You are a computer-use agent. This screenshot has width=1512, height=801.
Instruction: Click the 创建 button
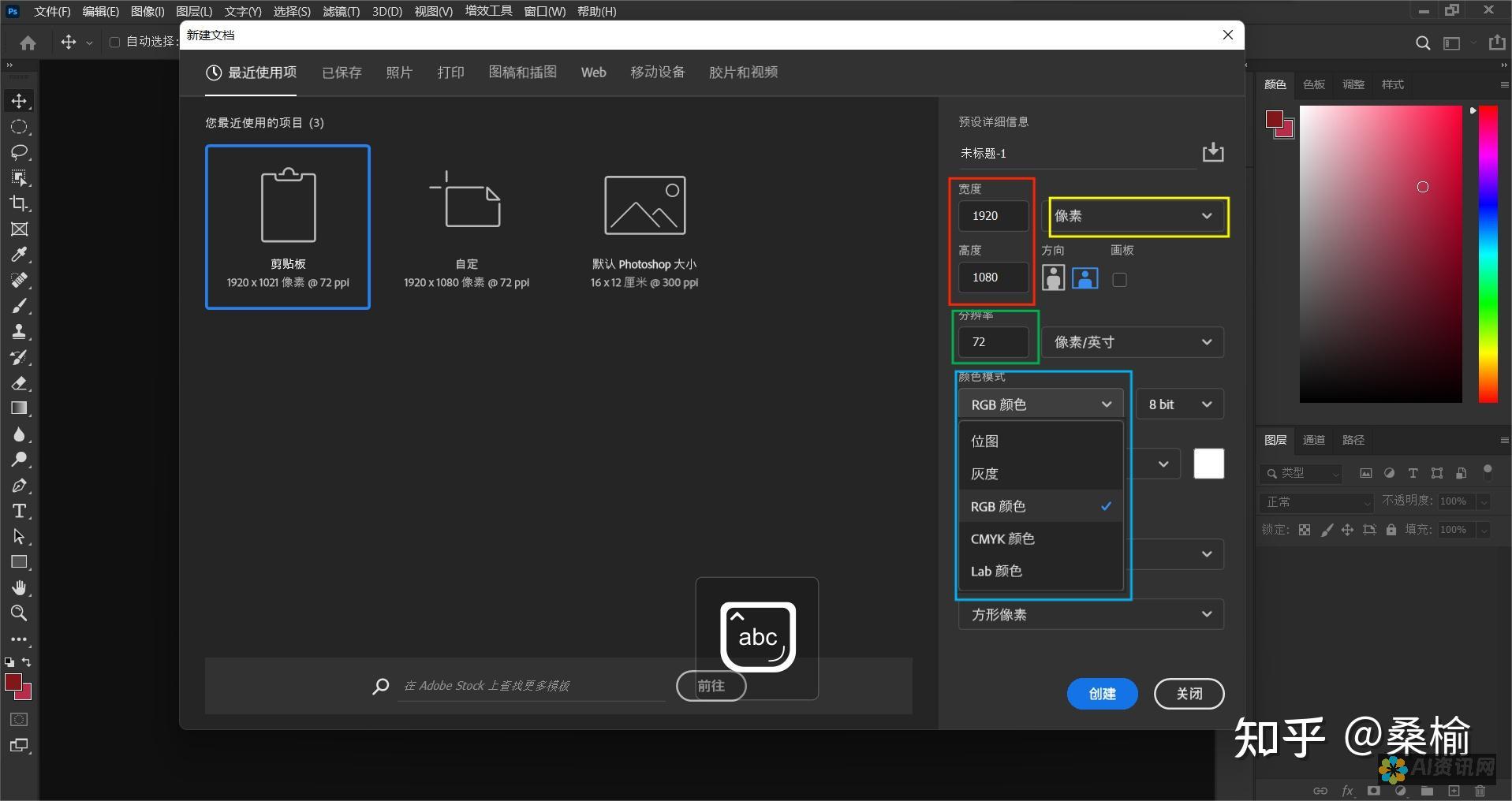coord(1102,694)
